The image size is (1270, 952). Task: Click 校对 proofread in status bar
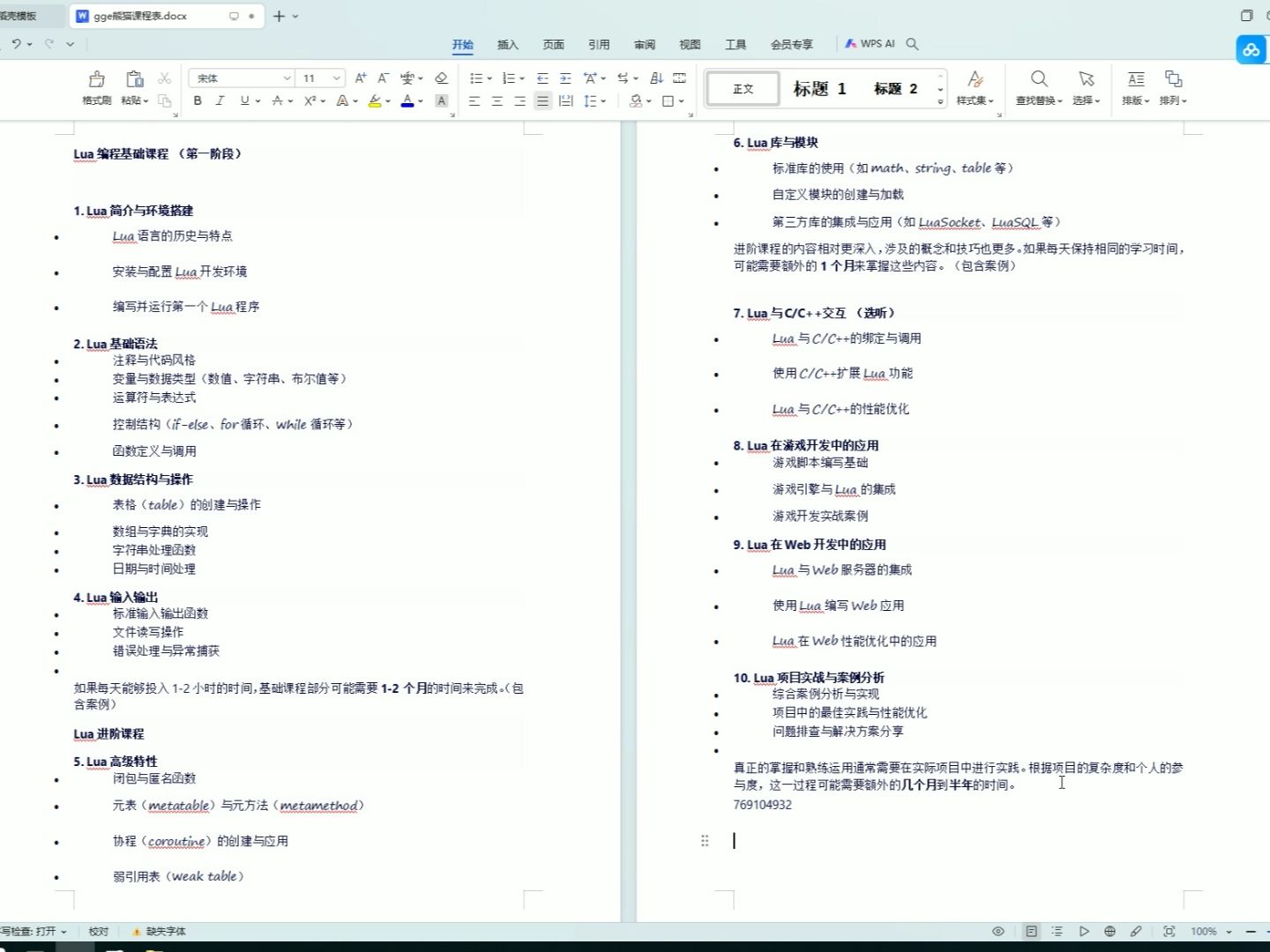pos(99,931)
